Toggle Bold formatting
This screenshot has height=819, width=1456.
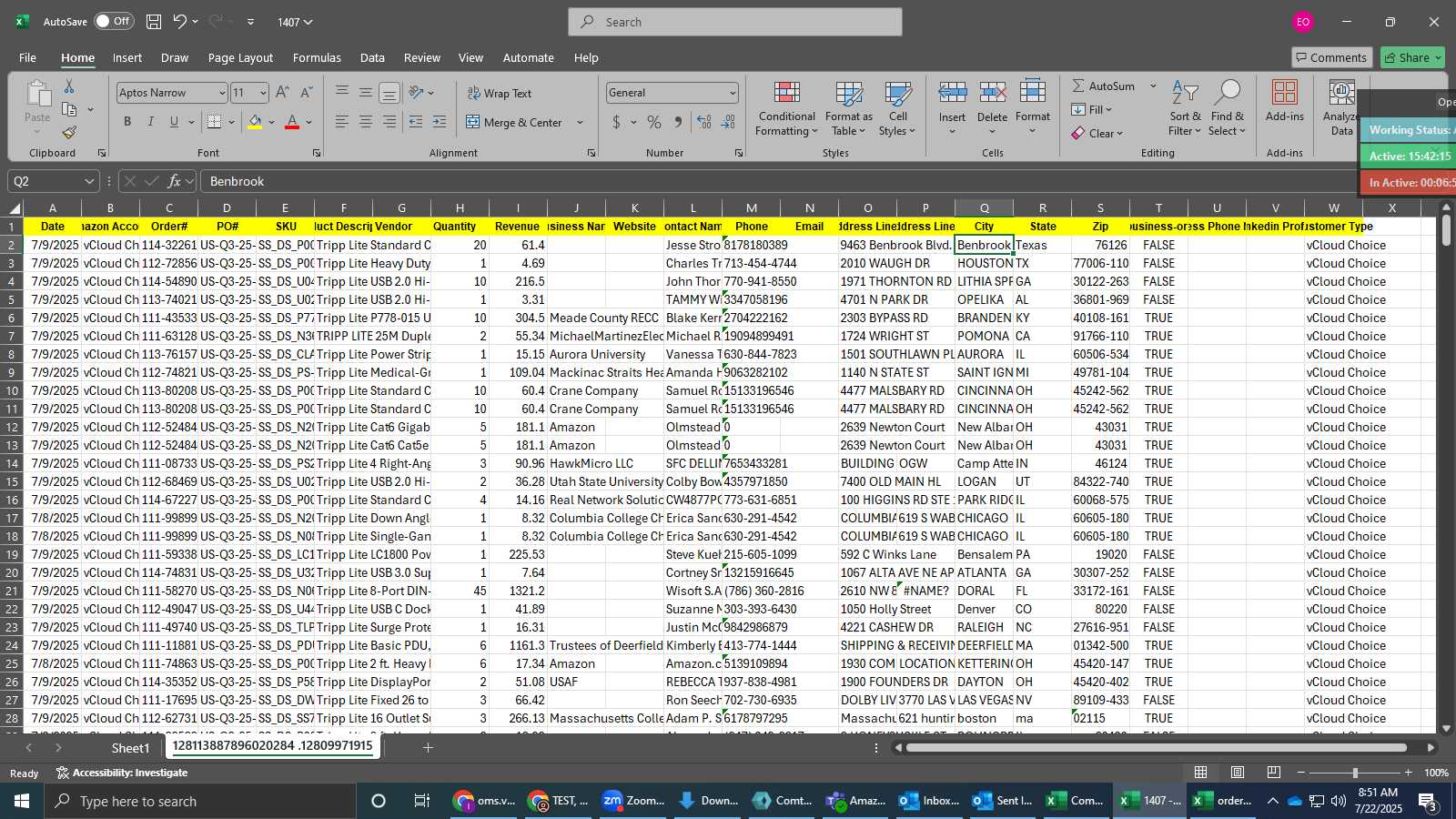[127, 122]
